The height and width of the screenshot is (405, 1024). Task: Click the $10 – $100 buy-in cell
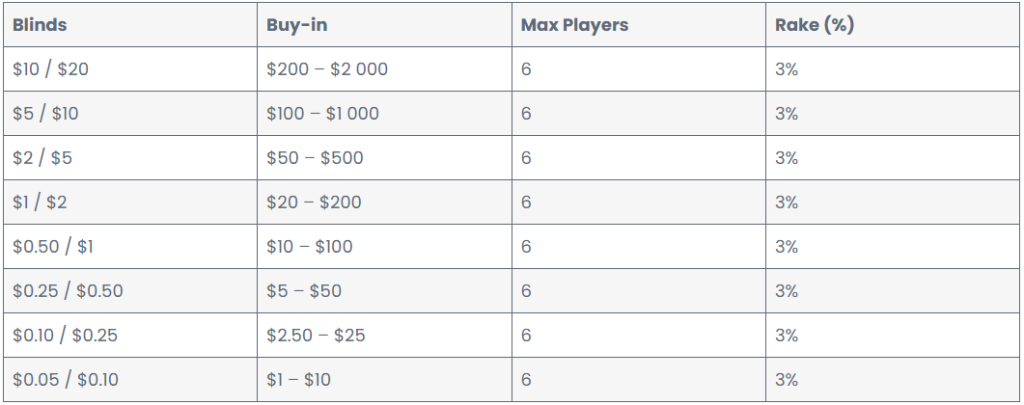point(384,246)
